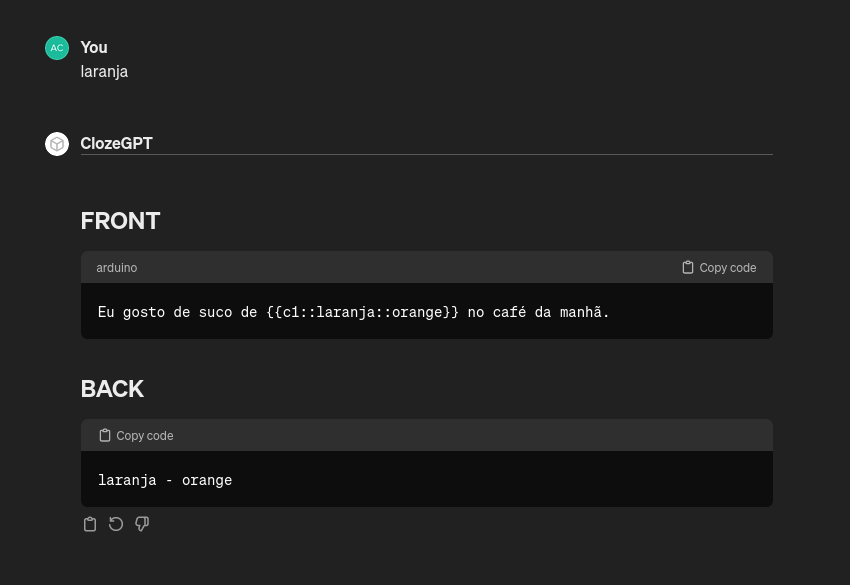850x585 pixels.
Task: Click the 'arduino' language label
Action: tap(117, 268)
